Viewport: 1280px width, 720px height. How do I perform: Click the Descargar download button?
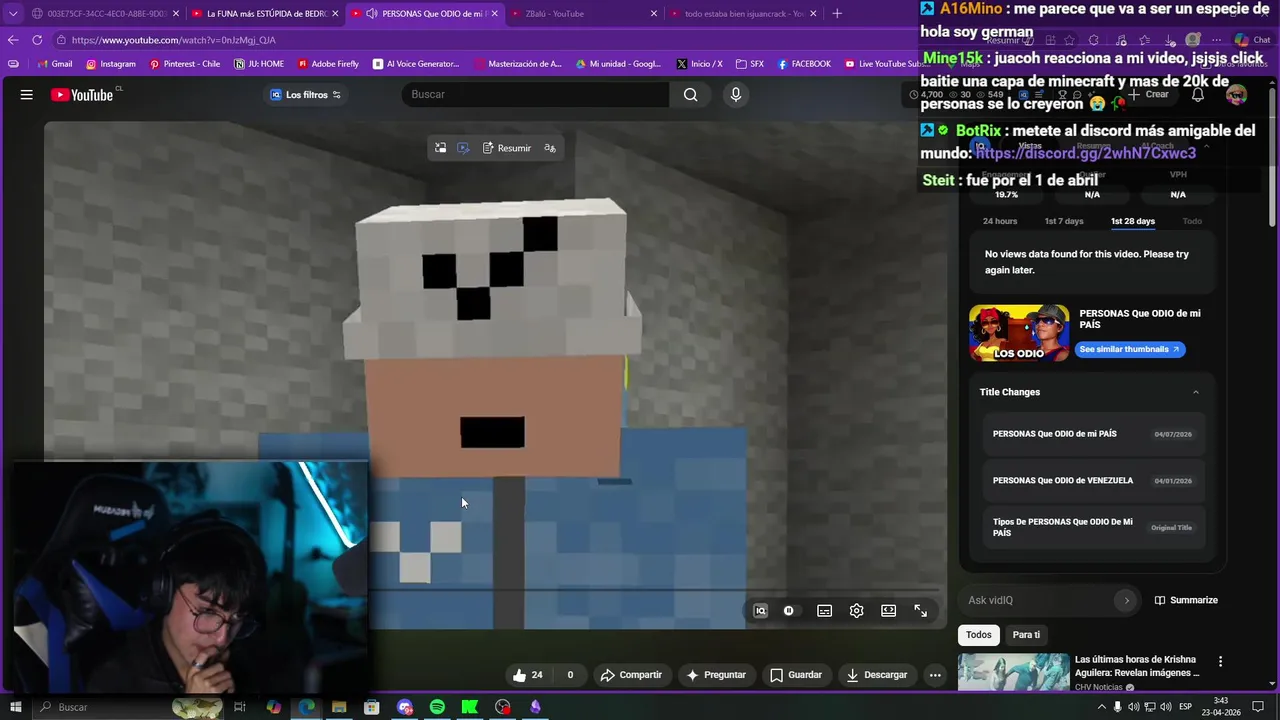point(876,675)
